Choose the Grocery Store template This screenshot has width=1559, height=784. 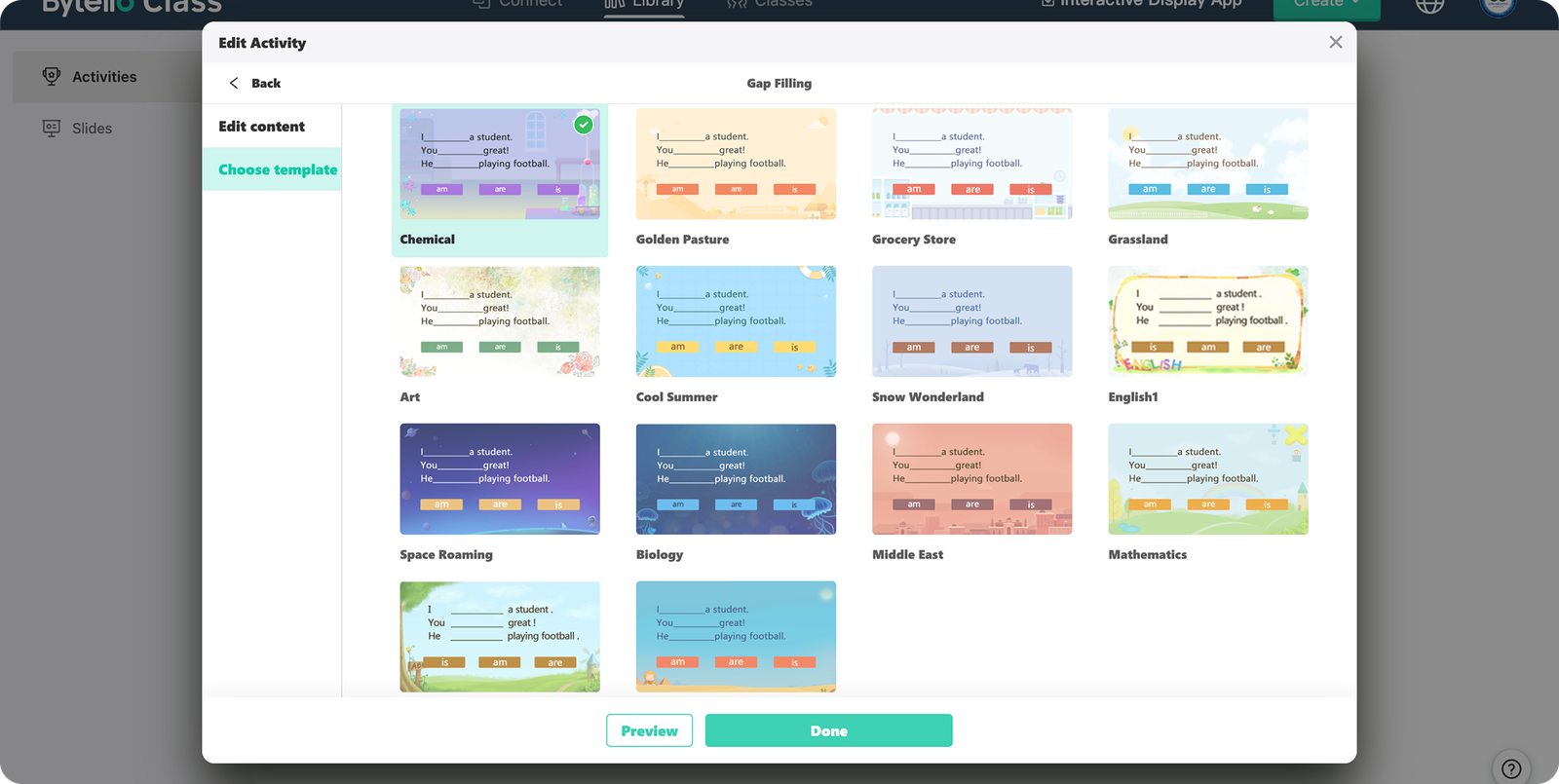click(971, 164)
